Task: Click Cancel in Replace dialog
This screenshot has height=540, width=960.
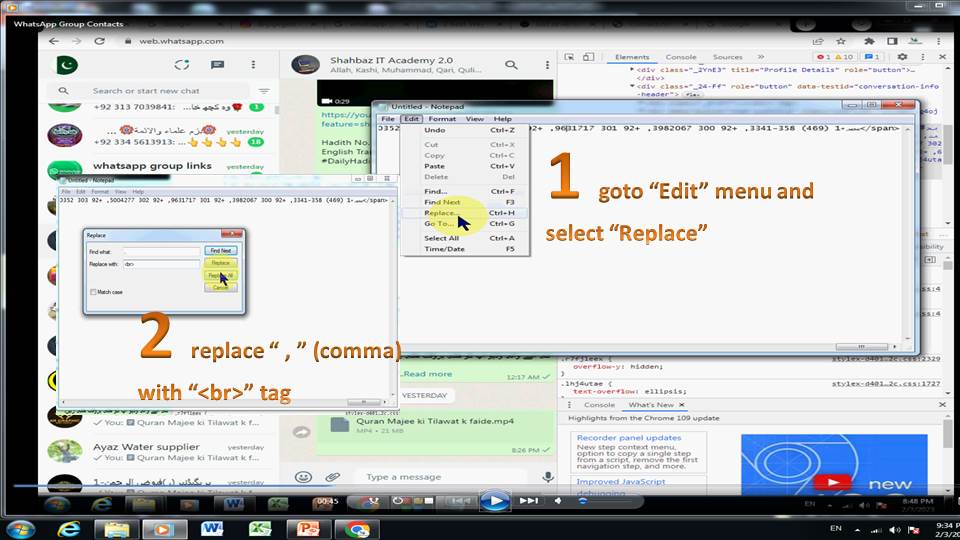Action: 220,288
